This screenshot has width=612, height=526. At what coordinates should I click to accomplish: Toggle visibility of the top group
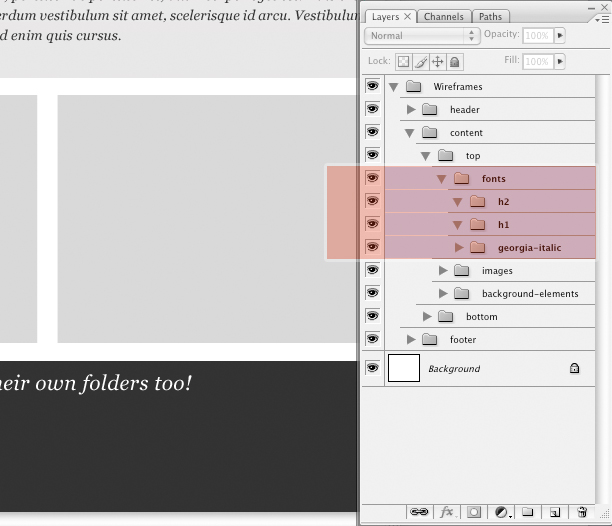click(x=372, y=155)
